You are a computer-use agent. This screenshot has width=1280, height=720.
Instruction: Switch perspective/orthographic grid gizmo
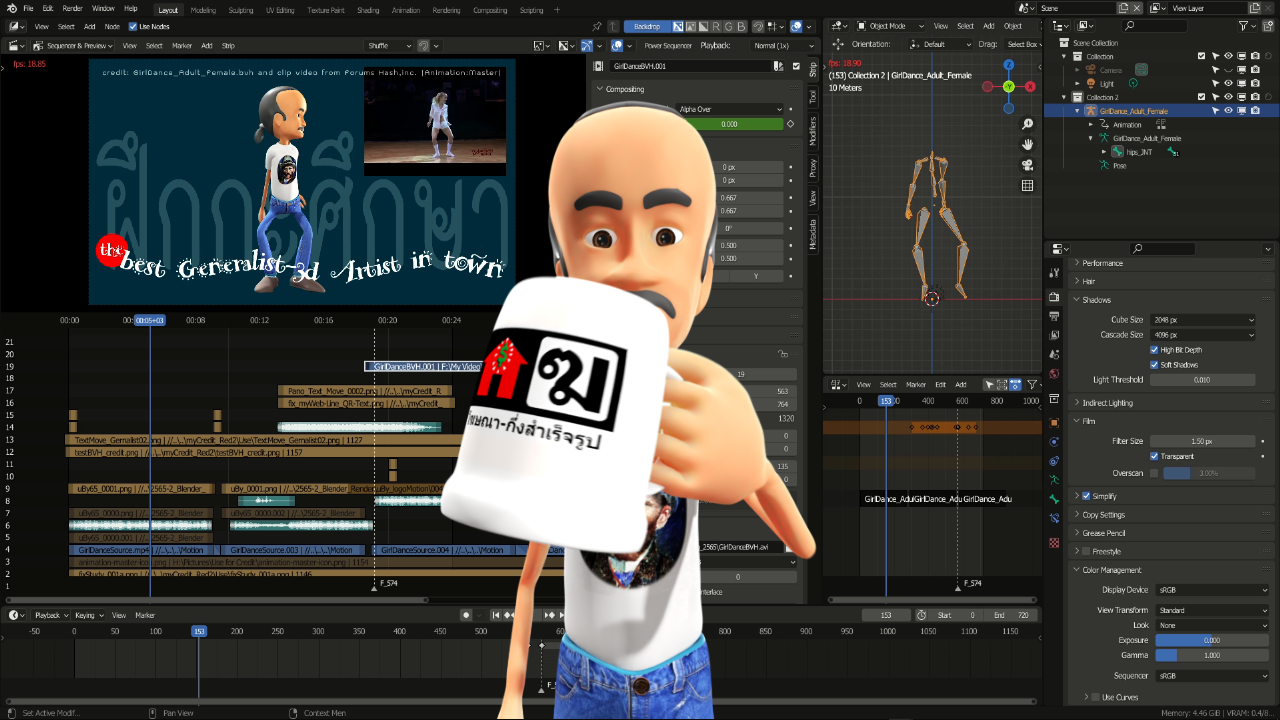1027,186
